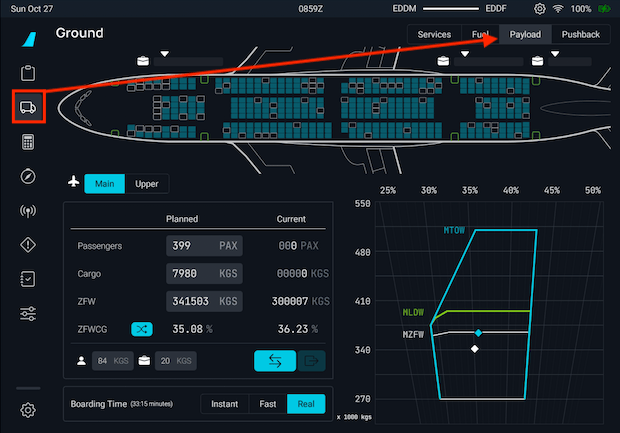The height and width of the screenshot is (433, 620).
Task: Open the Checklists page in sidebar
Action: click(28, 280)
